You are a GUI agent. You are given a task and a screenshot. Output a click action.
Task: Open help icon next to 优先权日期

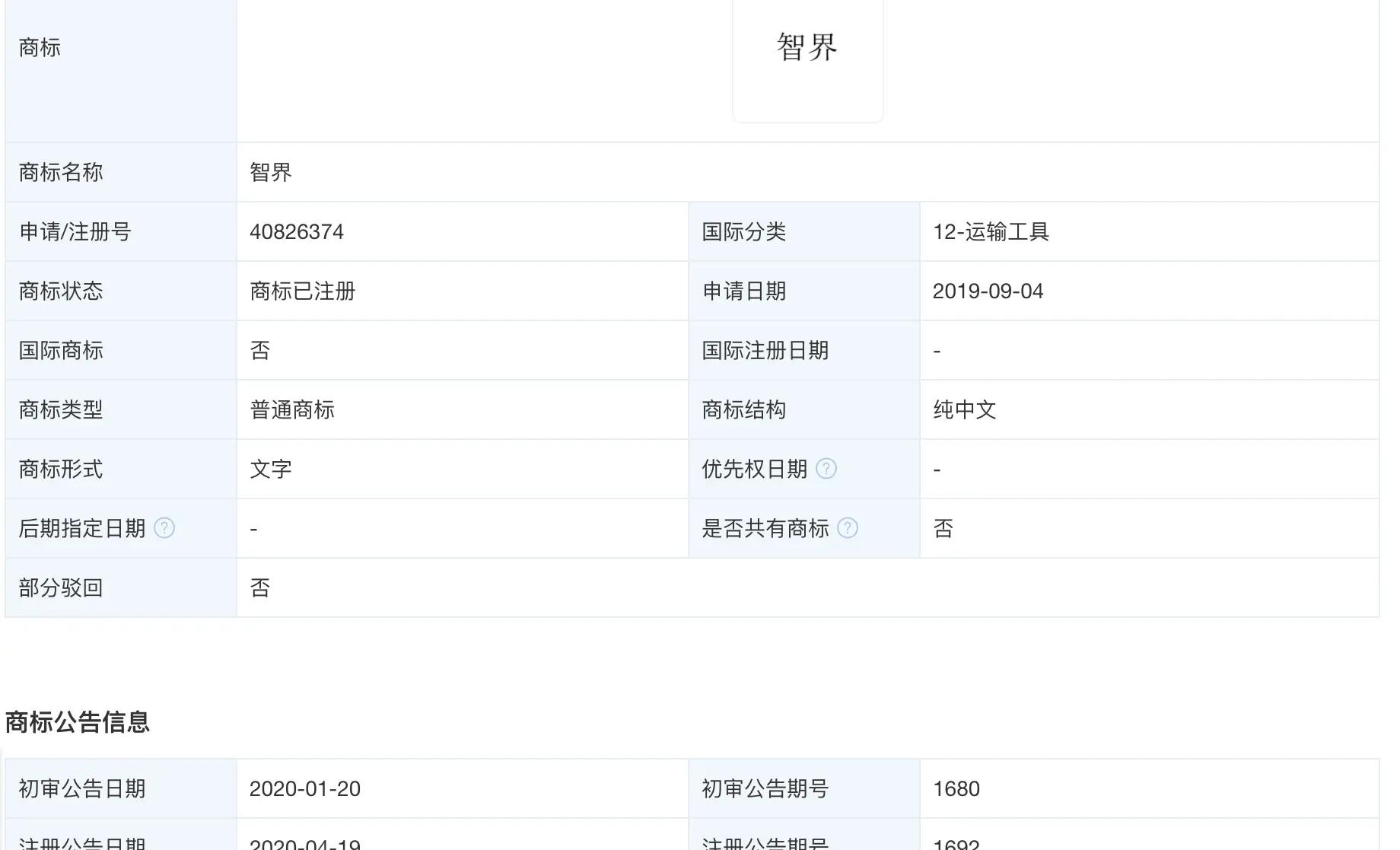[826, 469]
